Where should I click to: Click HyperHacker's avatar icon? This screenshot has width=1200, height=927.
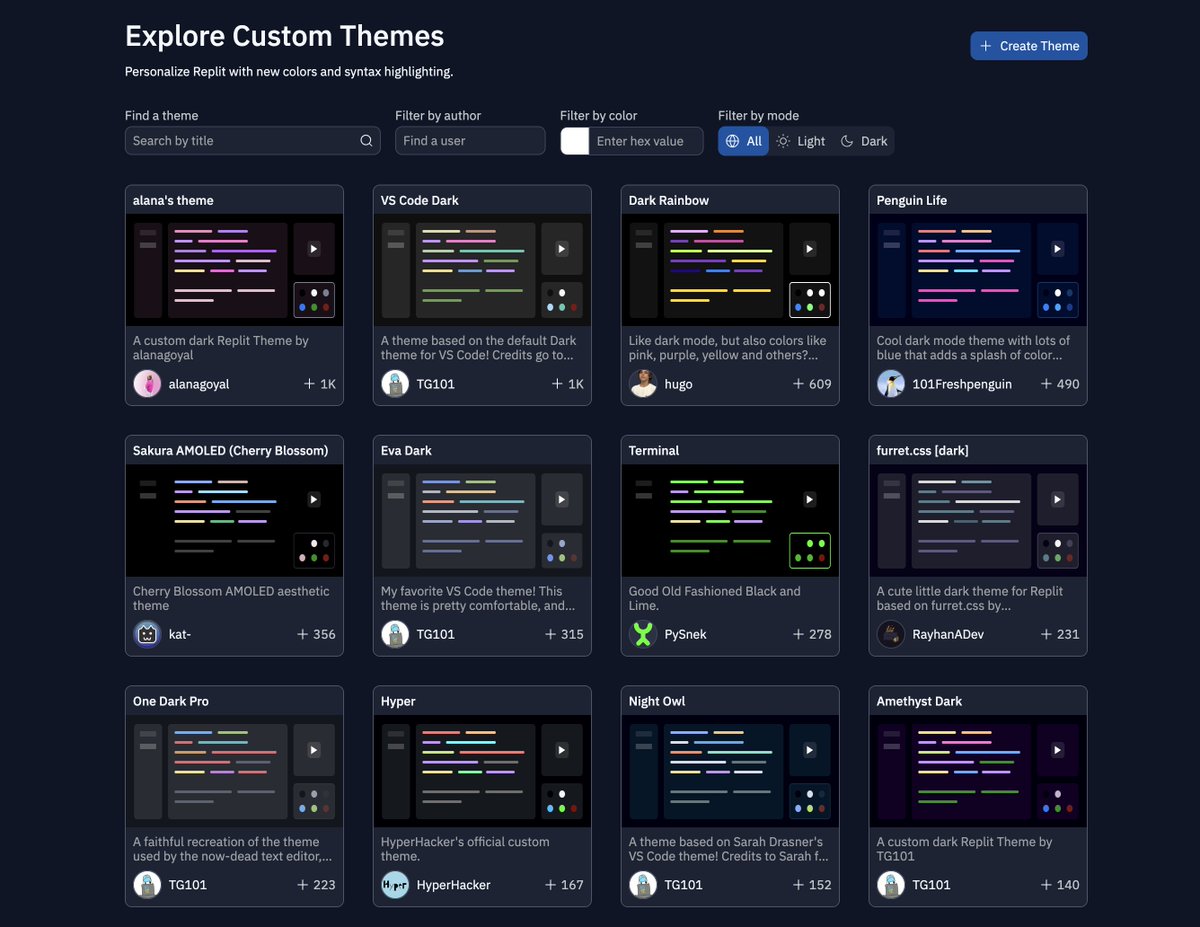pos(395,884)
